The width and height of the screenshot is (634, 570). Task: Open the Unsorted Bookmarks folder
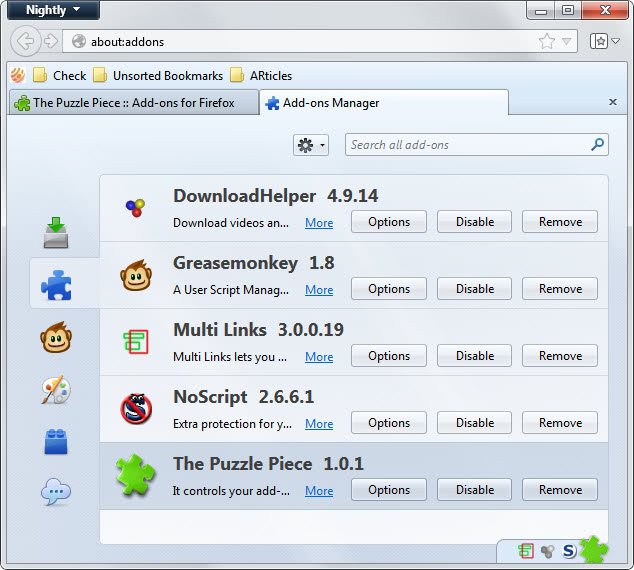point(158,76)
